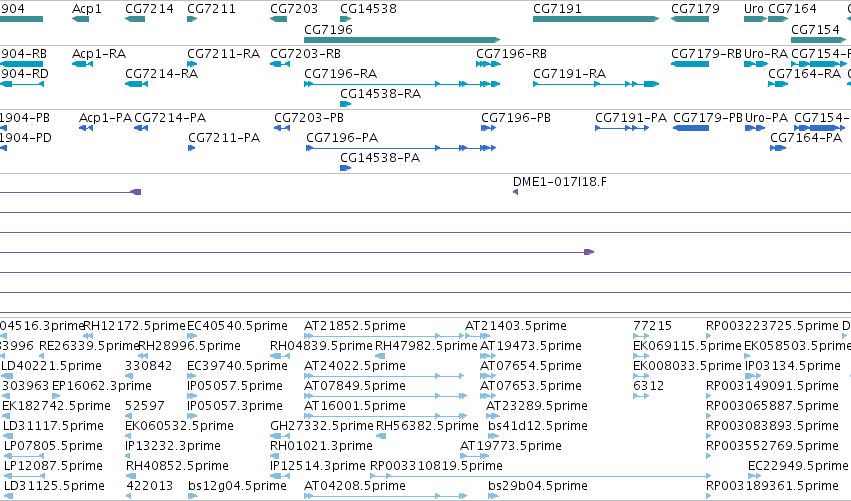851x501 pixels.
Task: Select EST RE26339.5prime
Action: (x=90, y=346)
